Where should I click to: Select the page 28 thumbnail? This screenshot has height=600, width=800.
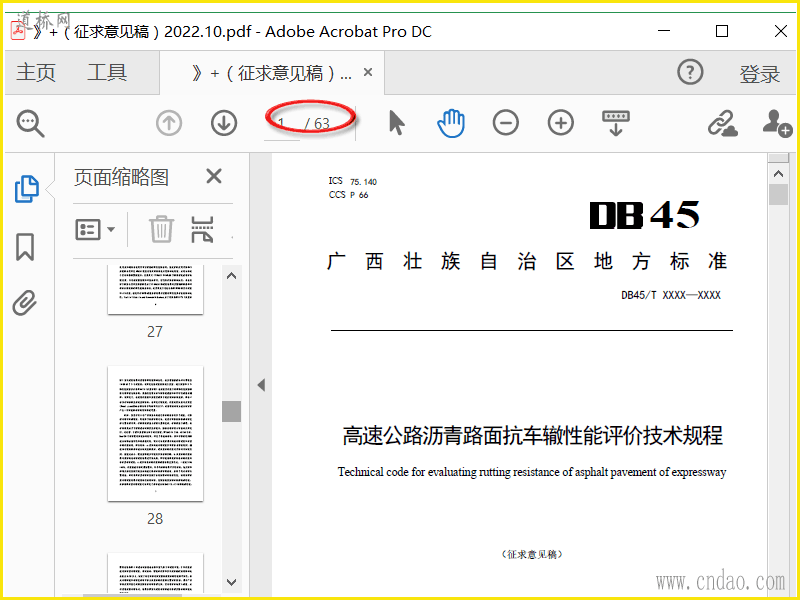(155, 433)
